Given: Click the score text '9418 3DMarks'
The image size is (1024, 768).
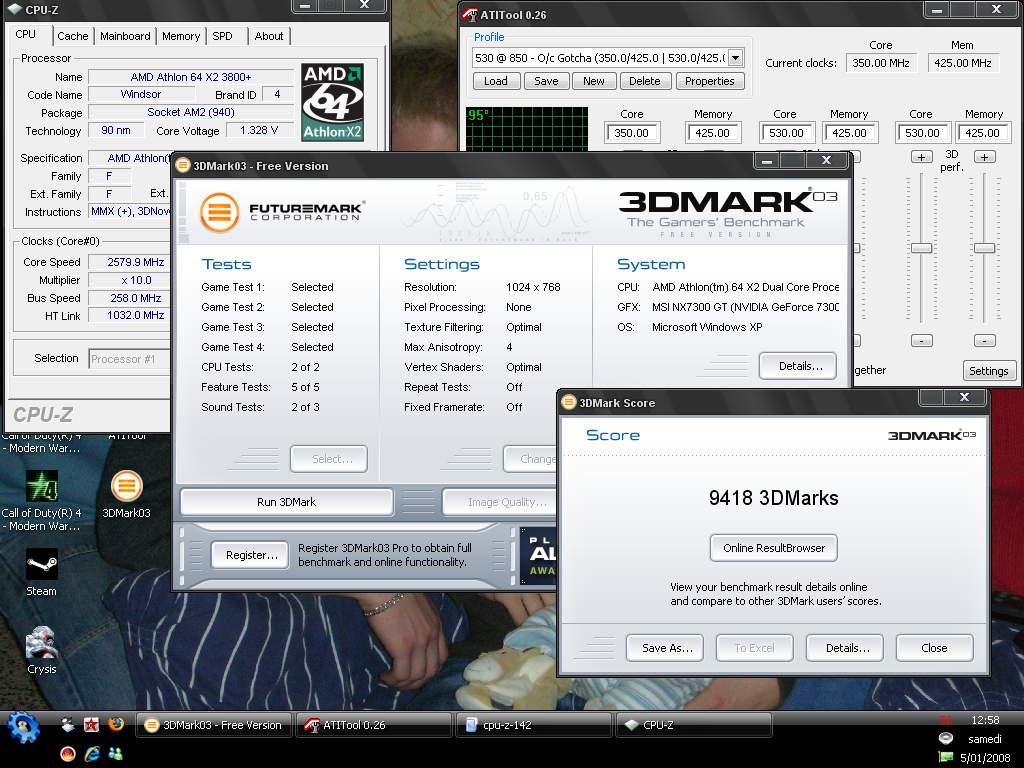Looking at the screenshot, I should (774, 498).
